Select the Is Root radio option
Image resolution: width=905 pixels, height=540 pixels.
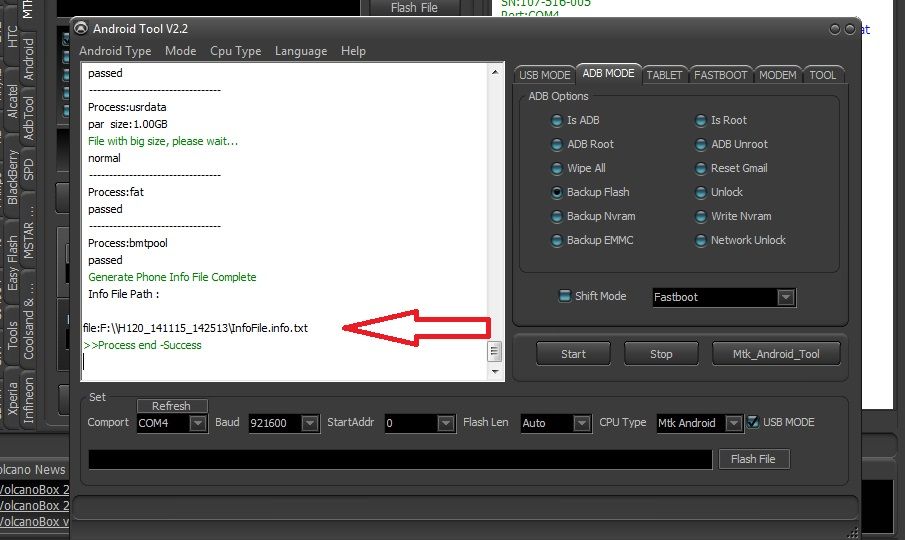[701, 121]
